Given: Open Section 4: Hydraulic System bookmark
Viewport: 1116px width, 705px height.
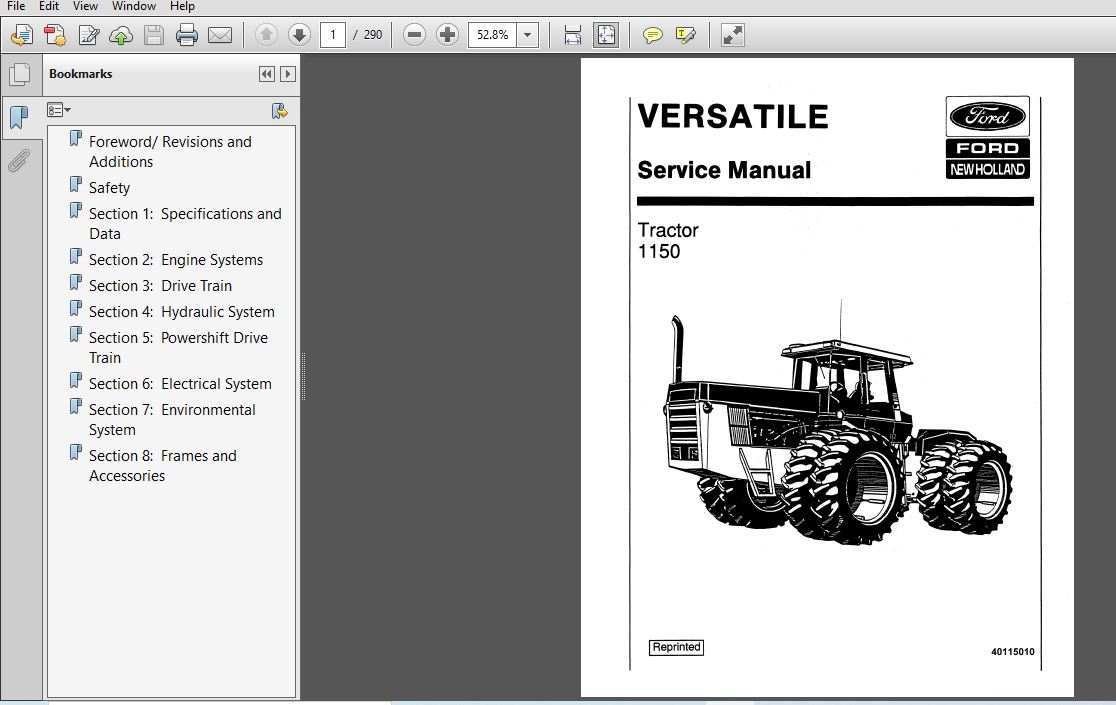Looking at the screenshot, I should (x=181, y=312).
